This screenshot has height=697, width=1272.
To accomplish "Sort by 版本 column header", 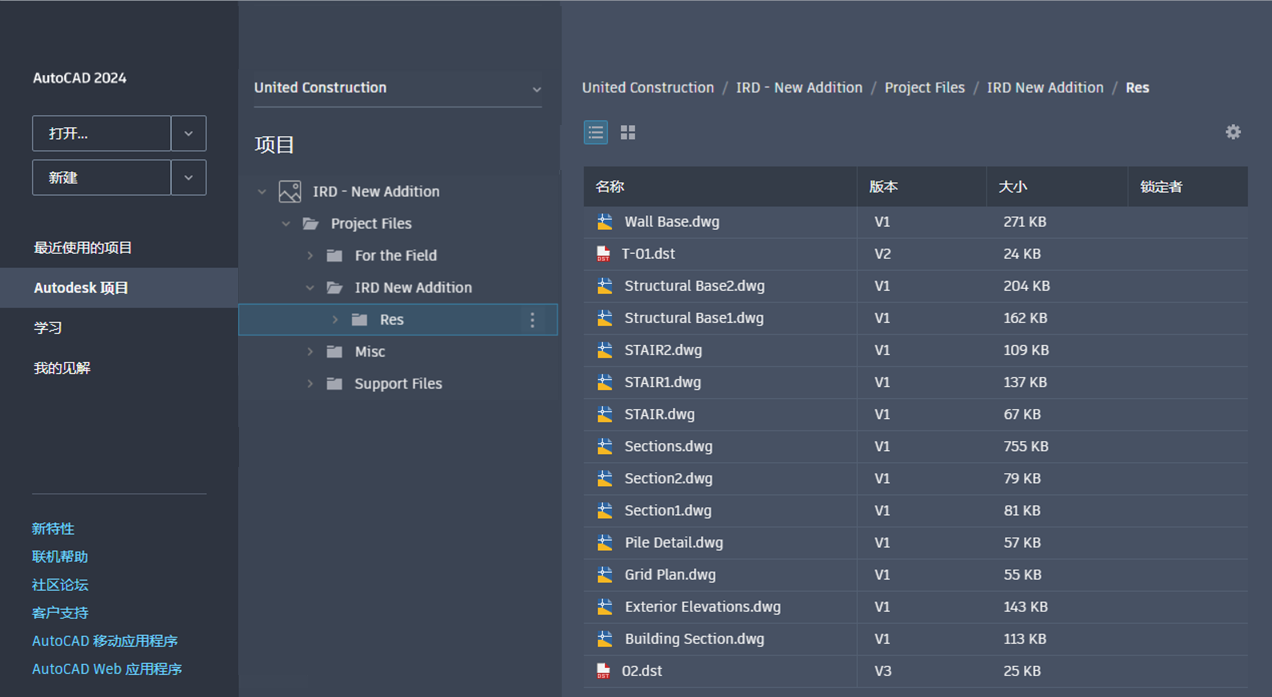I will click(x=922, y=187).
